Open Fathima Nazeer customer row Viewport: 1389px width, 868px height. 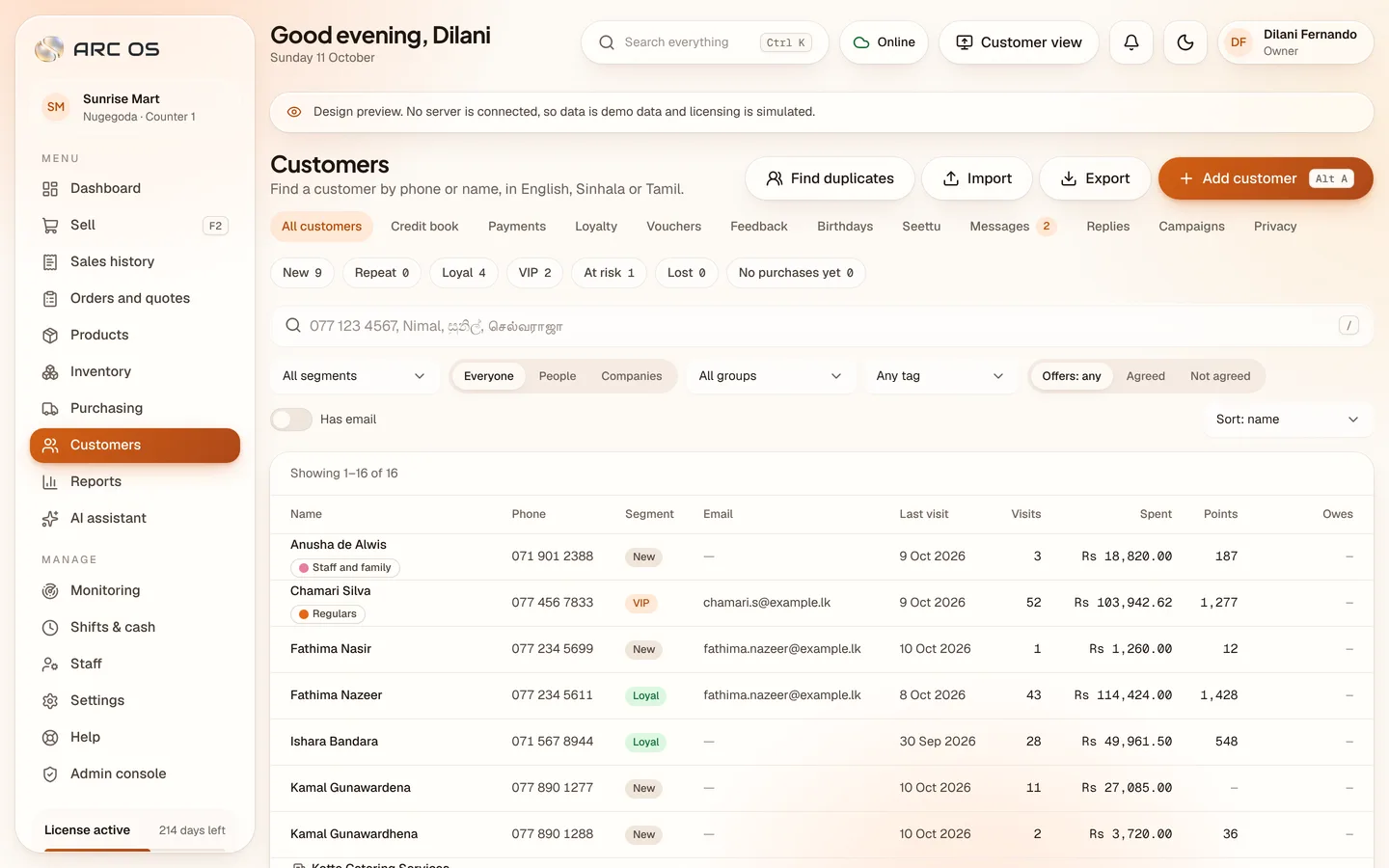click(822, 695)
